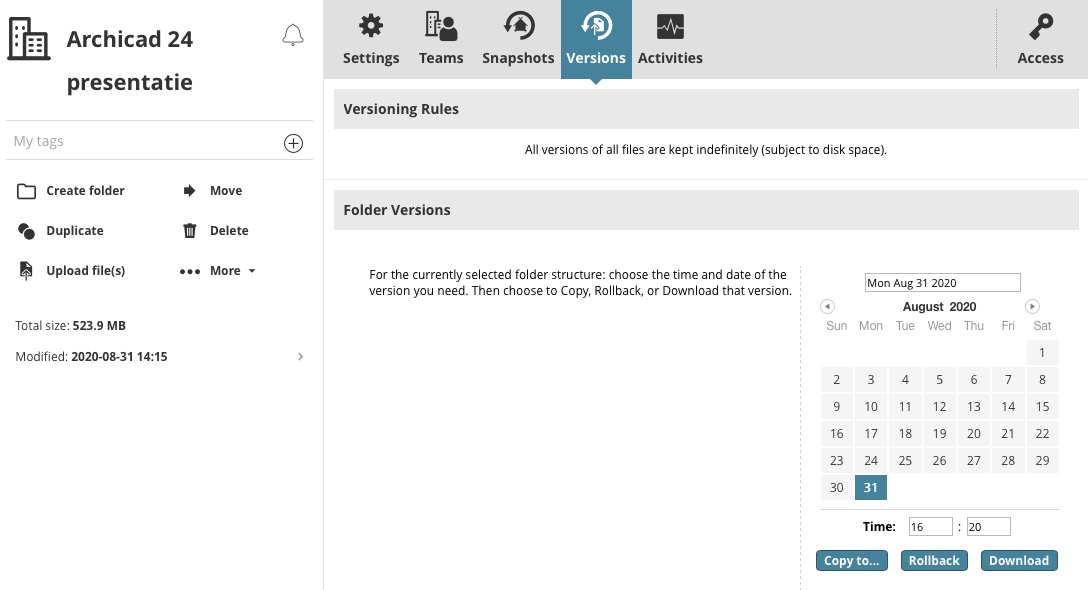The width and height of the screenshot is (1088, 590).
Task: Switch to the Snapshots tab
Action: point(518,40)
